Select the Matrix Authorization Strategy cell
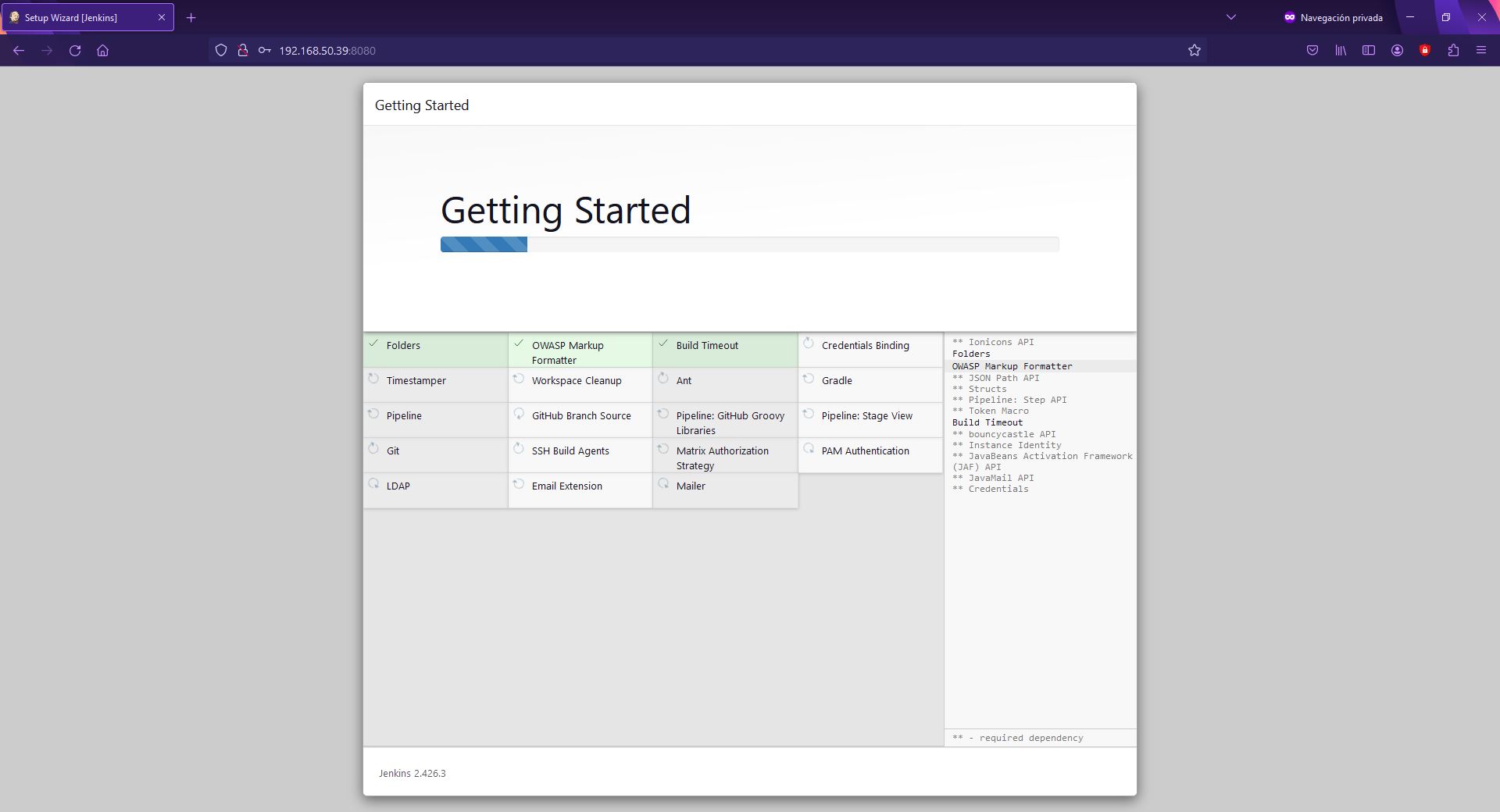 pyautogui.click(x=726, y=455)
